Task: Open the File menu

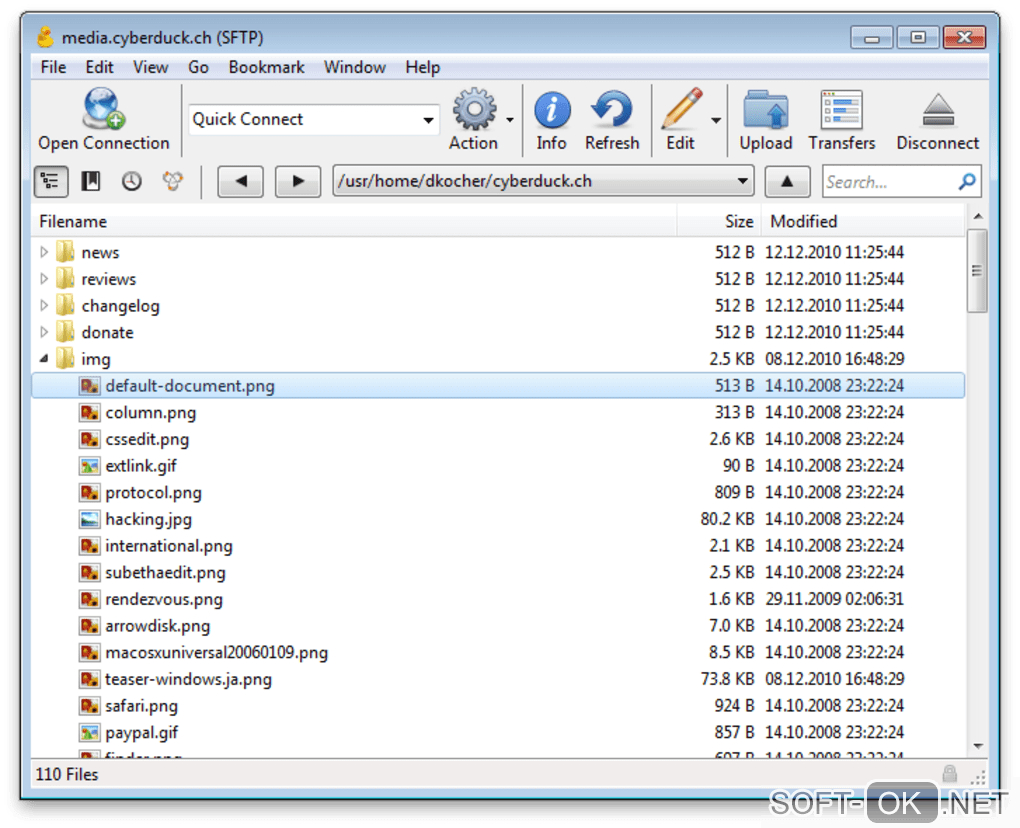Action: click(x=53, y=67)
